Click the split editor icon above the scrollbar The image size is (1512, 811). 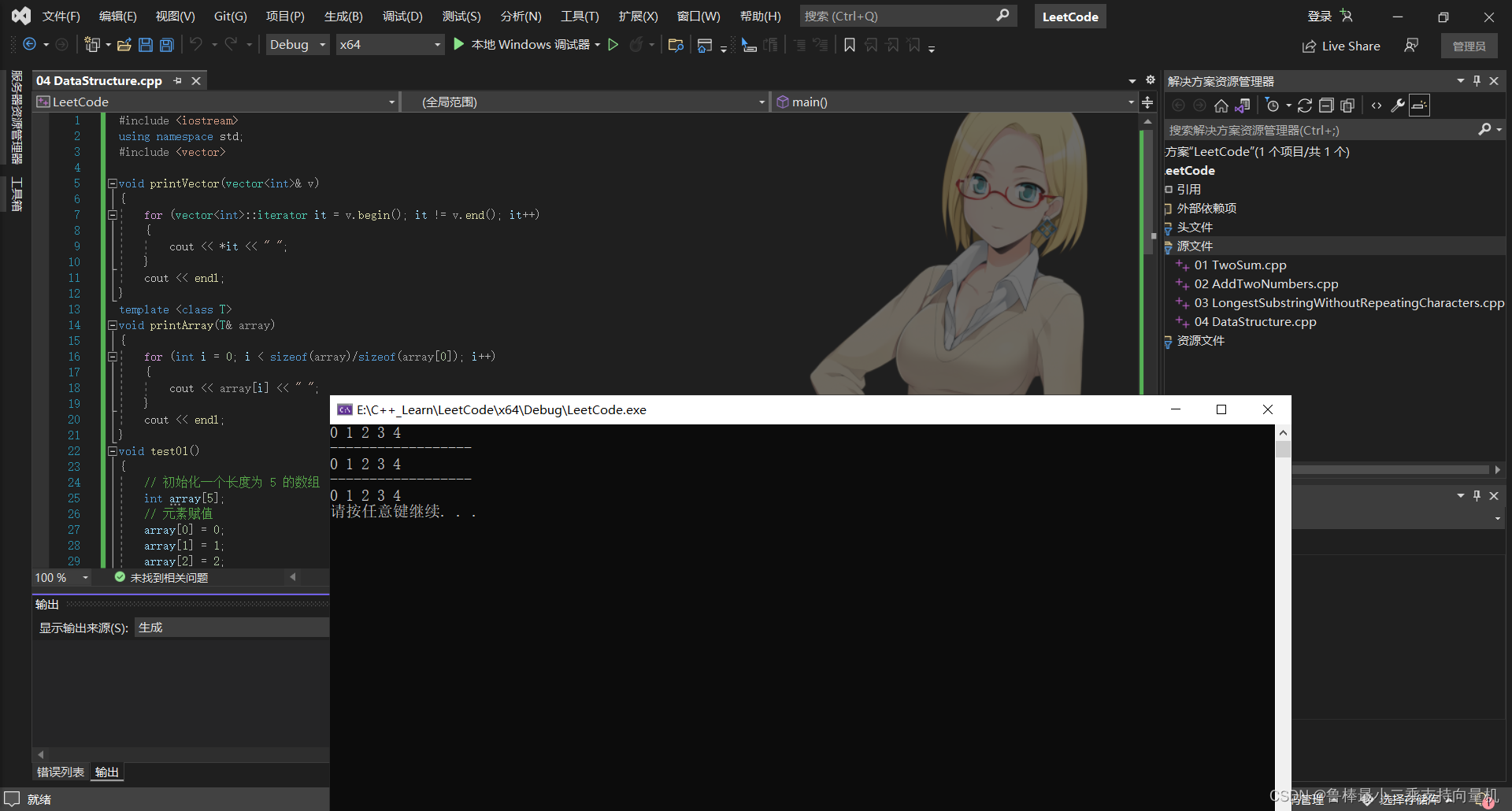point(1147,102)
